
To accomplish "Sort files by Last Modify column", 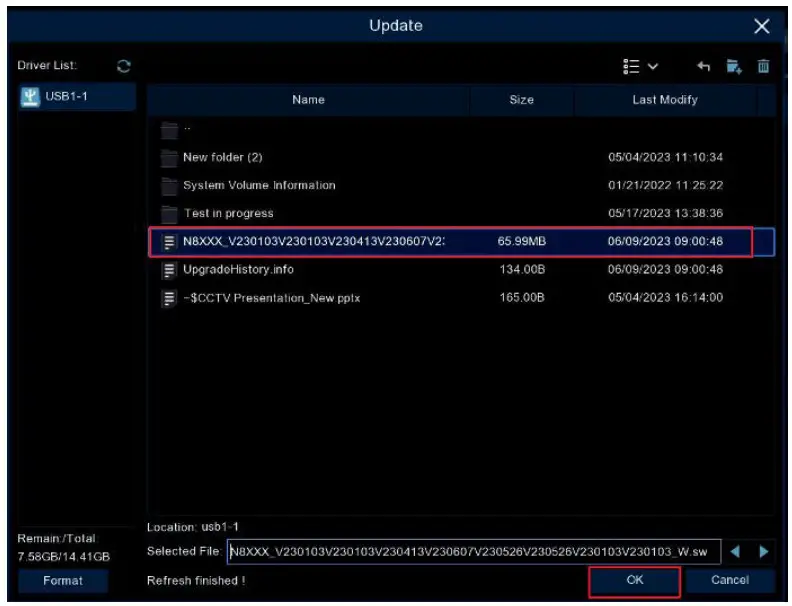I will 665,100.
